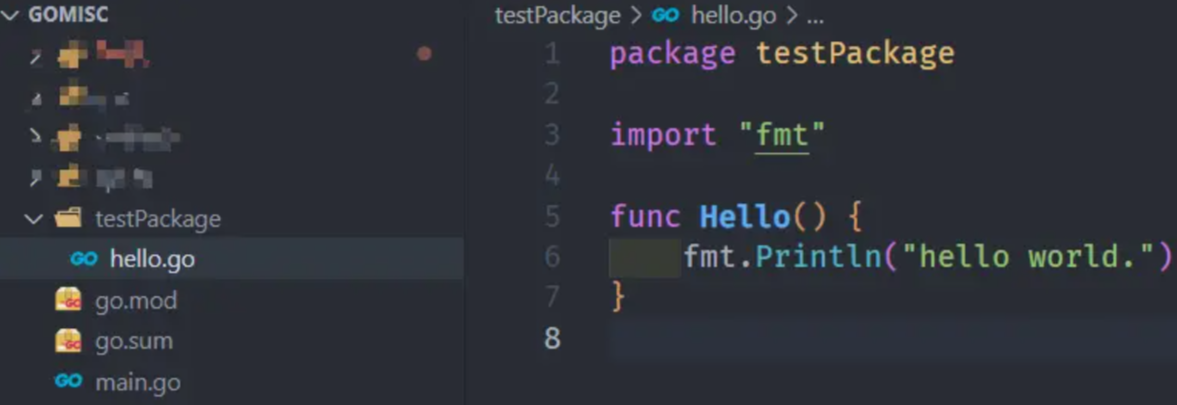Expand the first pixelated folder chevron
1177x405 pixels.
(x=36, y=56)
